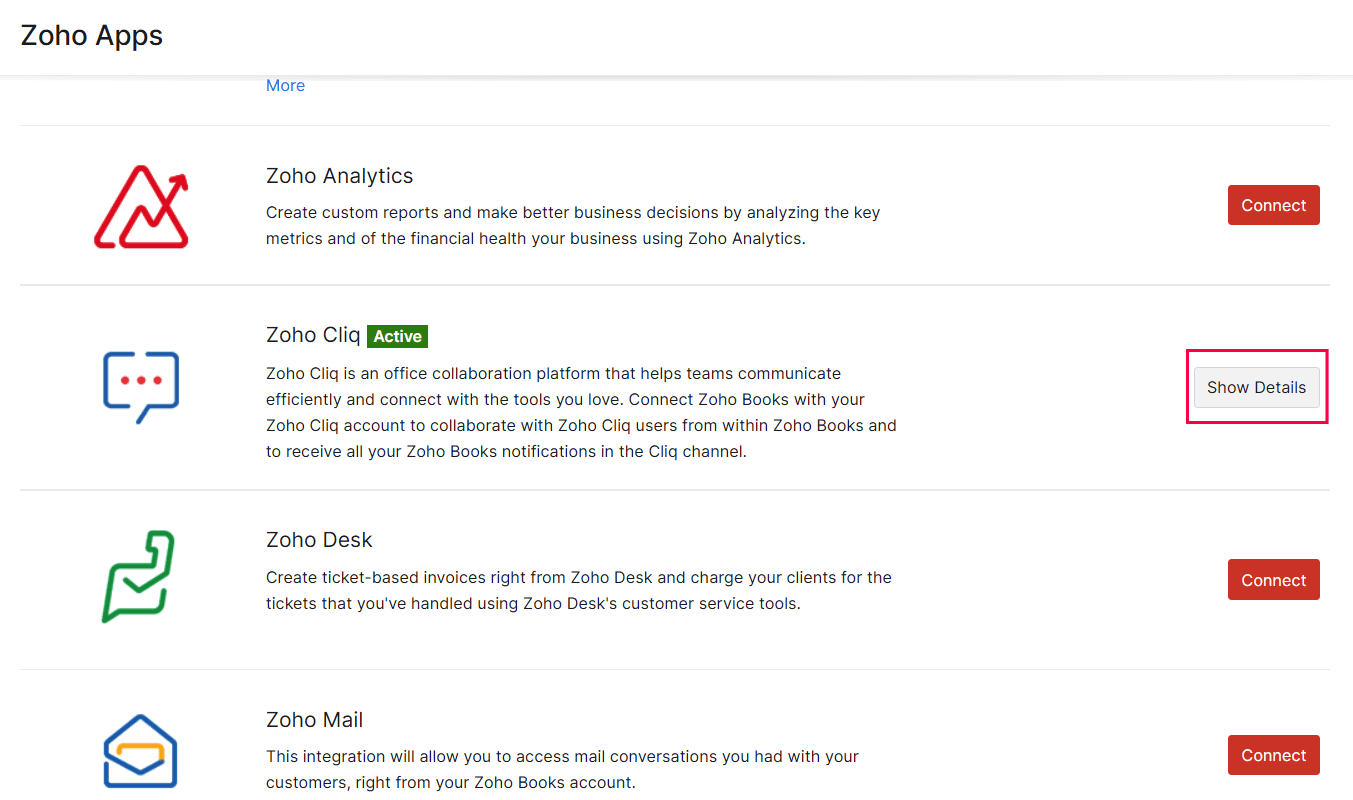Screen dimensions: 1353x800
Task: Click the Zoho Cliq description paragraph
Action: click(x=581, y=412)
